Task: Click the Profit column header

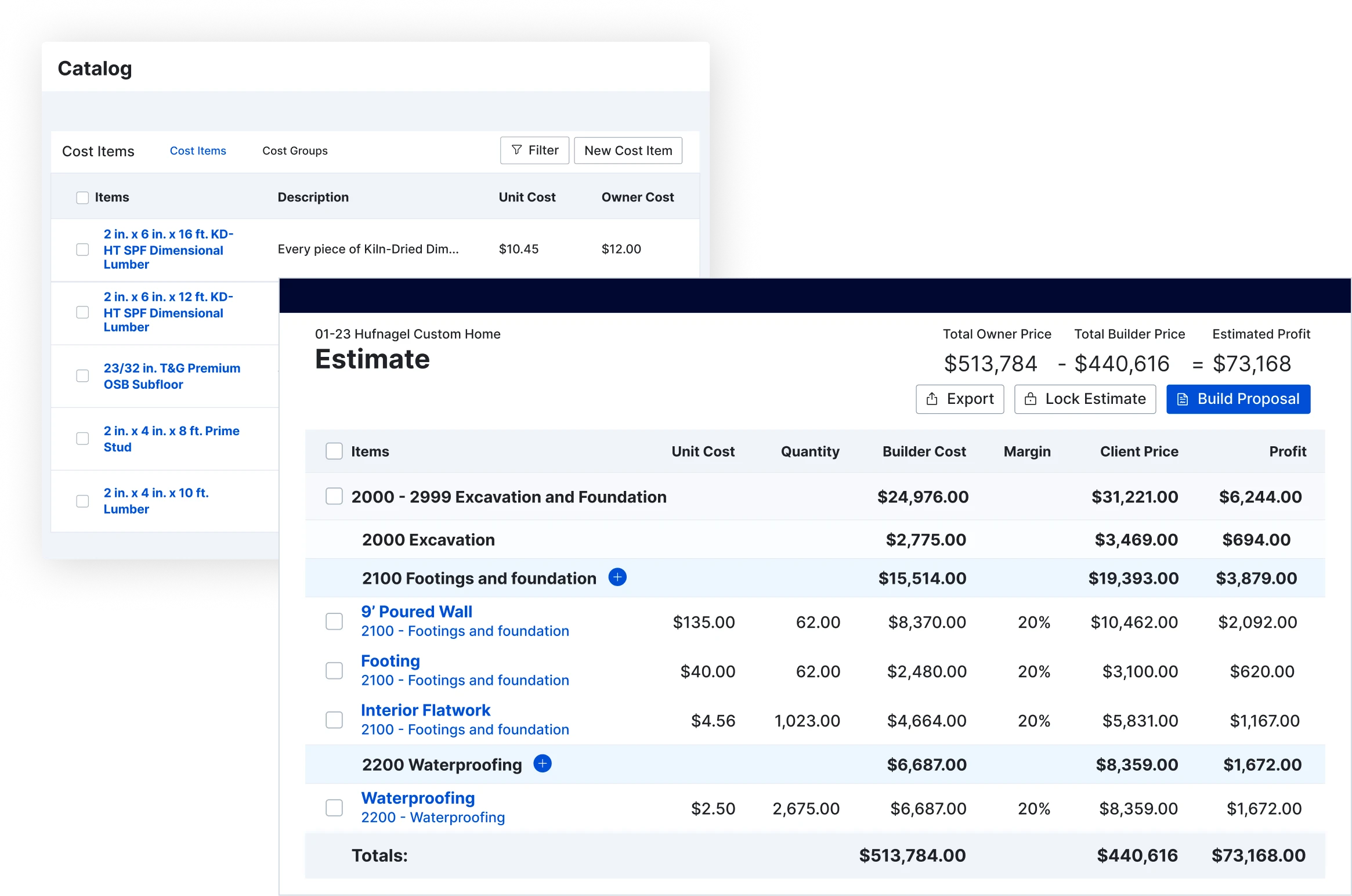Action: pyautogui.click(x=1288, y=451)
